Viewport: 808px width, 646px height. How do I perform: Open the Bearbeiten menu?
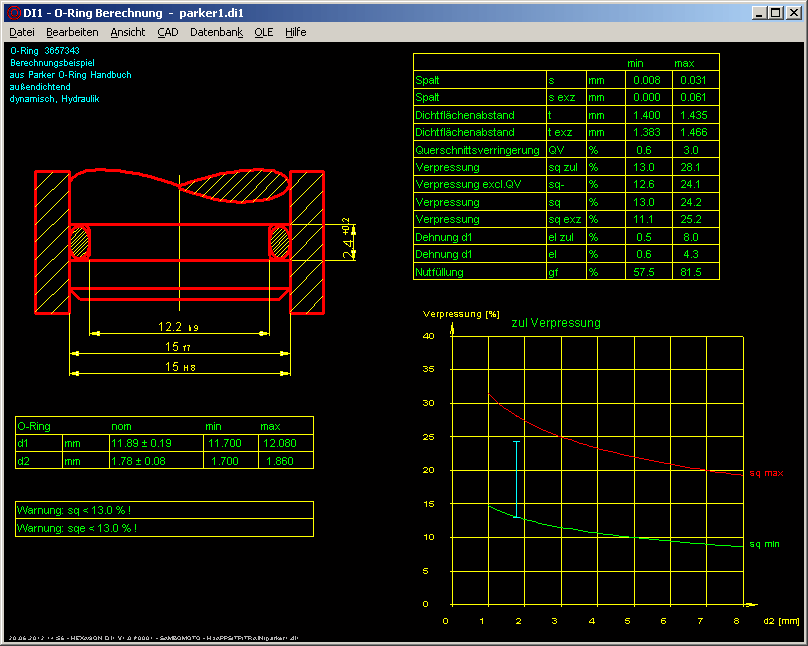72,32
